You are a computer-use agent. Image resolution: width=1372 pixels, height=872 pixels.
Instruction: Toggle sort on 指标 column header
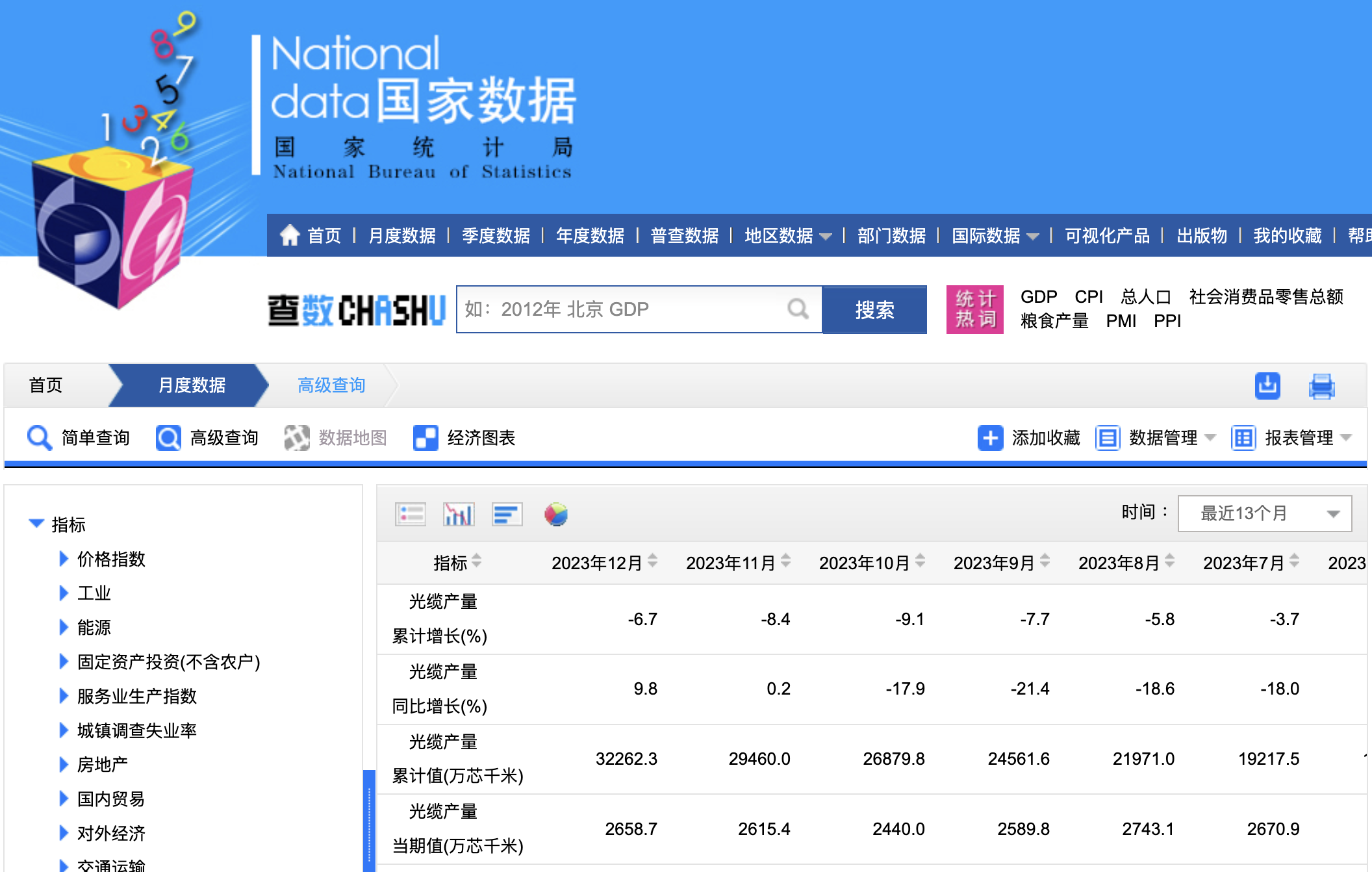click(x=479, y=561)
